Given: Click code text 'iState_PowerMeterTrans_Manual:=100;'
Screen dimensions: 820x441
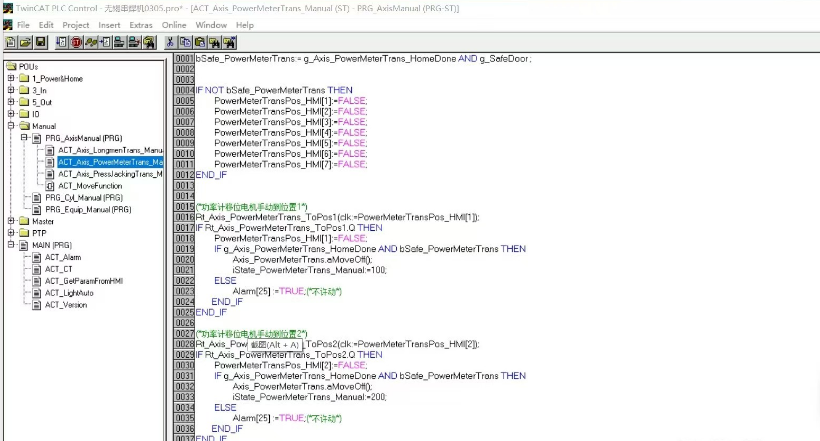Looking at the screenshot, I should [310, 270].
